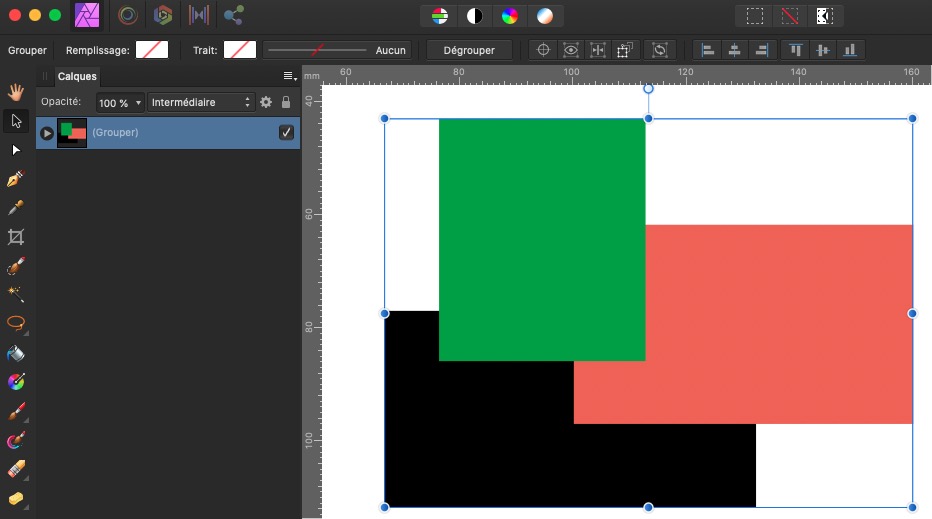This screenshot has width=932, height=519.
Task: Toggle hide selection while dragging eye
Action: pyautogui.click(x=571, y=50)
